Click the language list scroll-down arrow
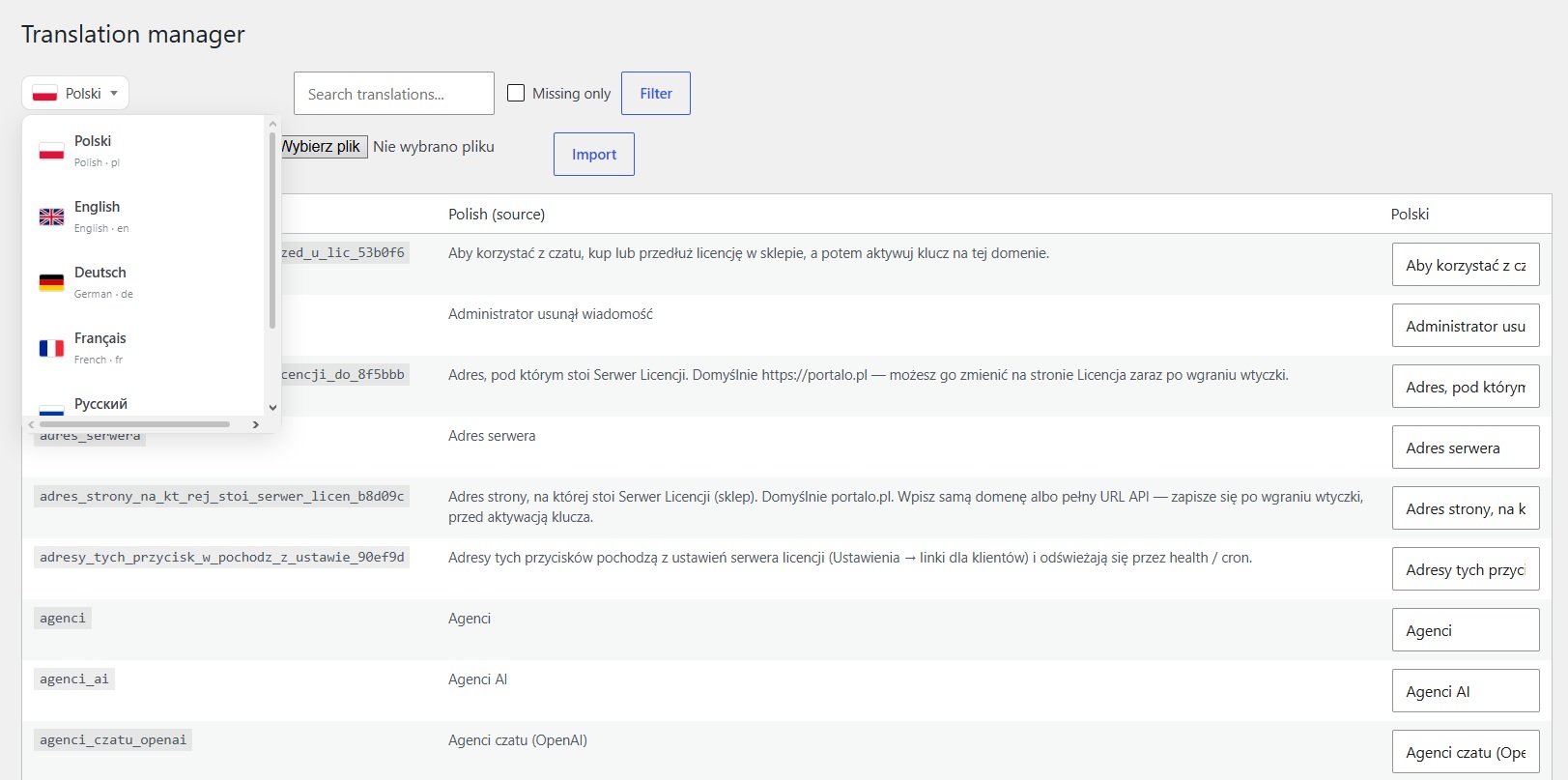The image size is (1568, 780). point(272,408)
